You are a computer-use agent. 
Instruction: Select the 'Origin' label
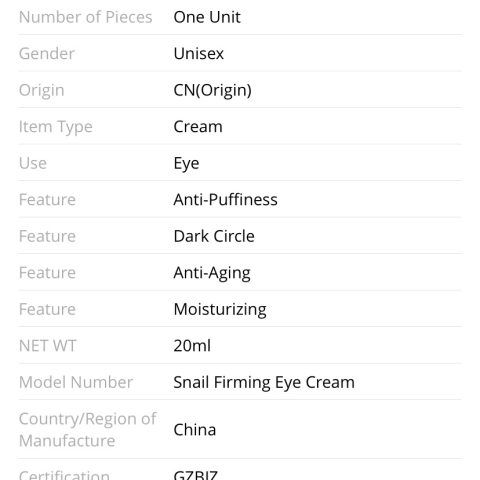[42, 90]
